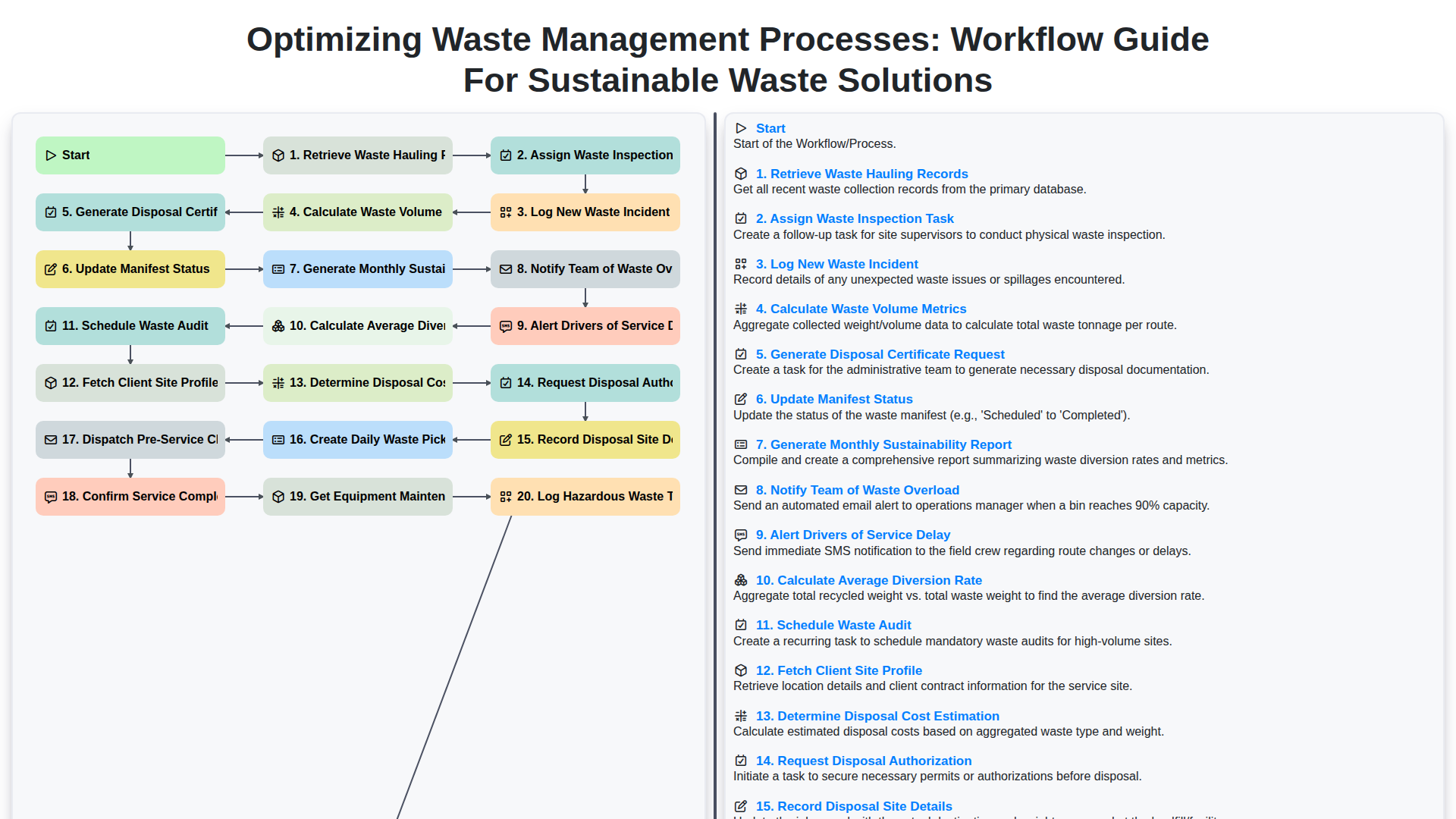Click the envelope icon on "Notify Team of Waste Overload"
The height and width of the screenshot is (819, 1456).
506,268
